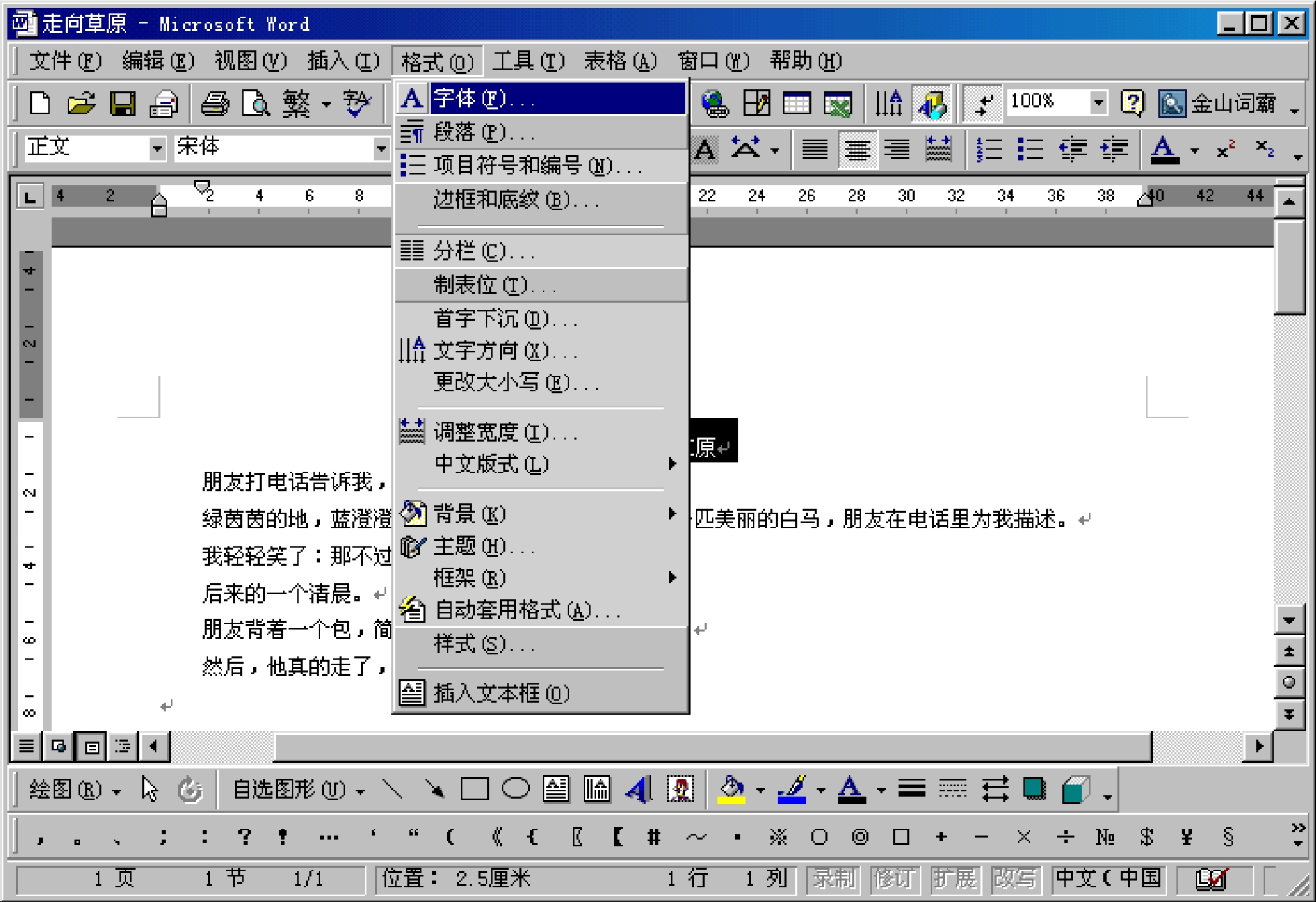Open Print Preview magnifier icon
The image size is (1316, 902).
point(256,104)
